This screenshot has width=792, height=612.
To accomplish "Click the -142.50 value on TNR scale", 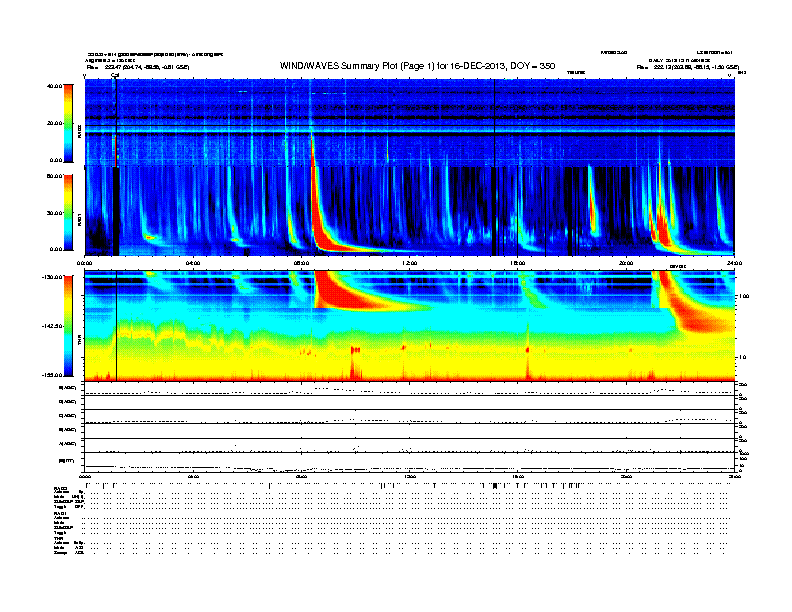I will 53,326.
